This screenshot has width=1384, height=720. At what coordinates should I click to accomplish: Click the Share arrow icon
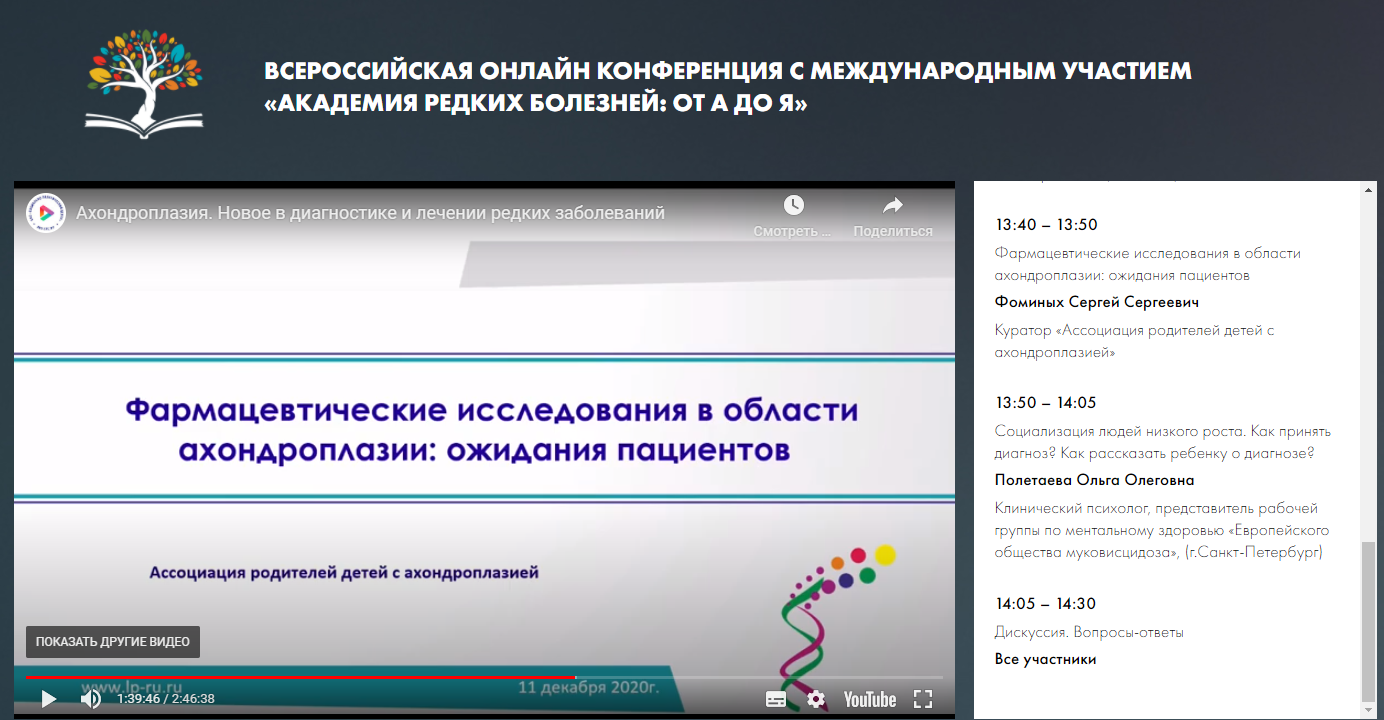tap(892, 206)
